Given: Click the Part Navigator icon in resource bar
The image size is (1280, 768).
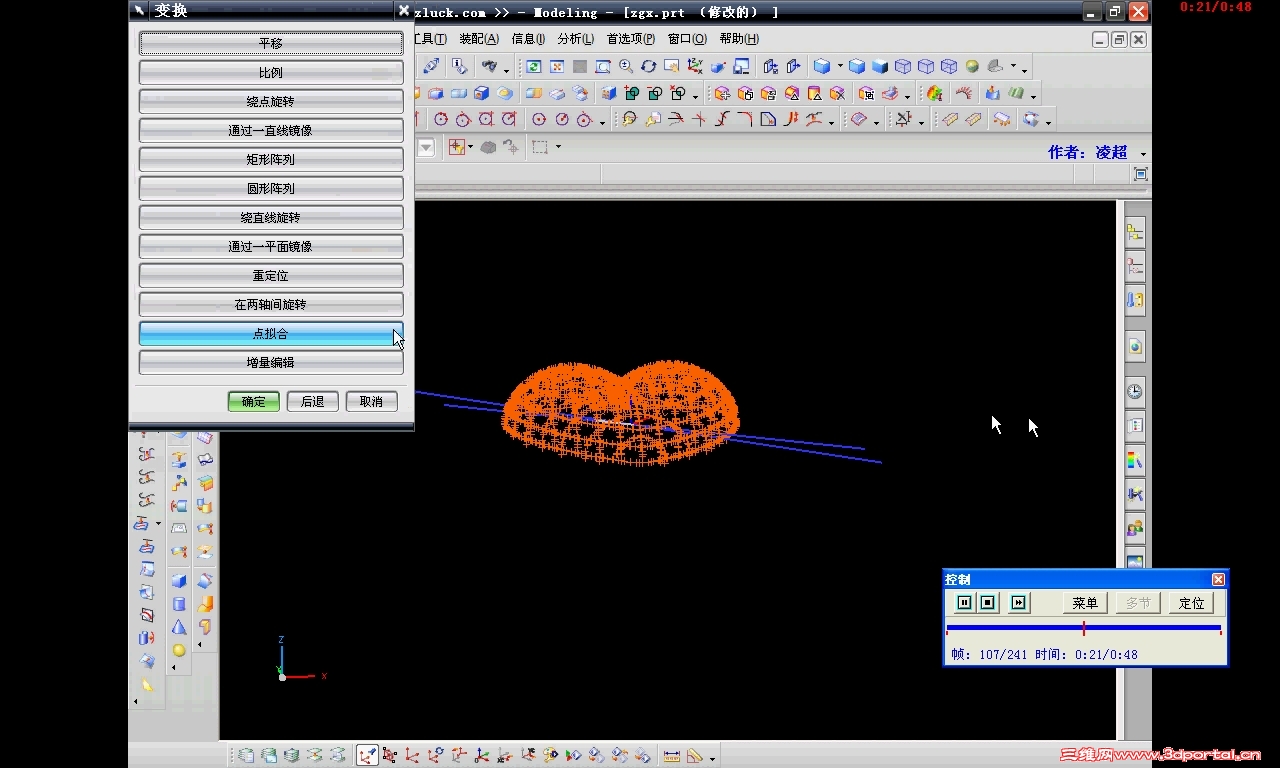Looking at the screenshot, I should tap(1135, 266).
